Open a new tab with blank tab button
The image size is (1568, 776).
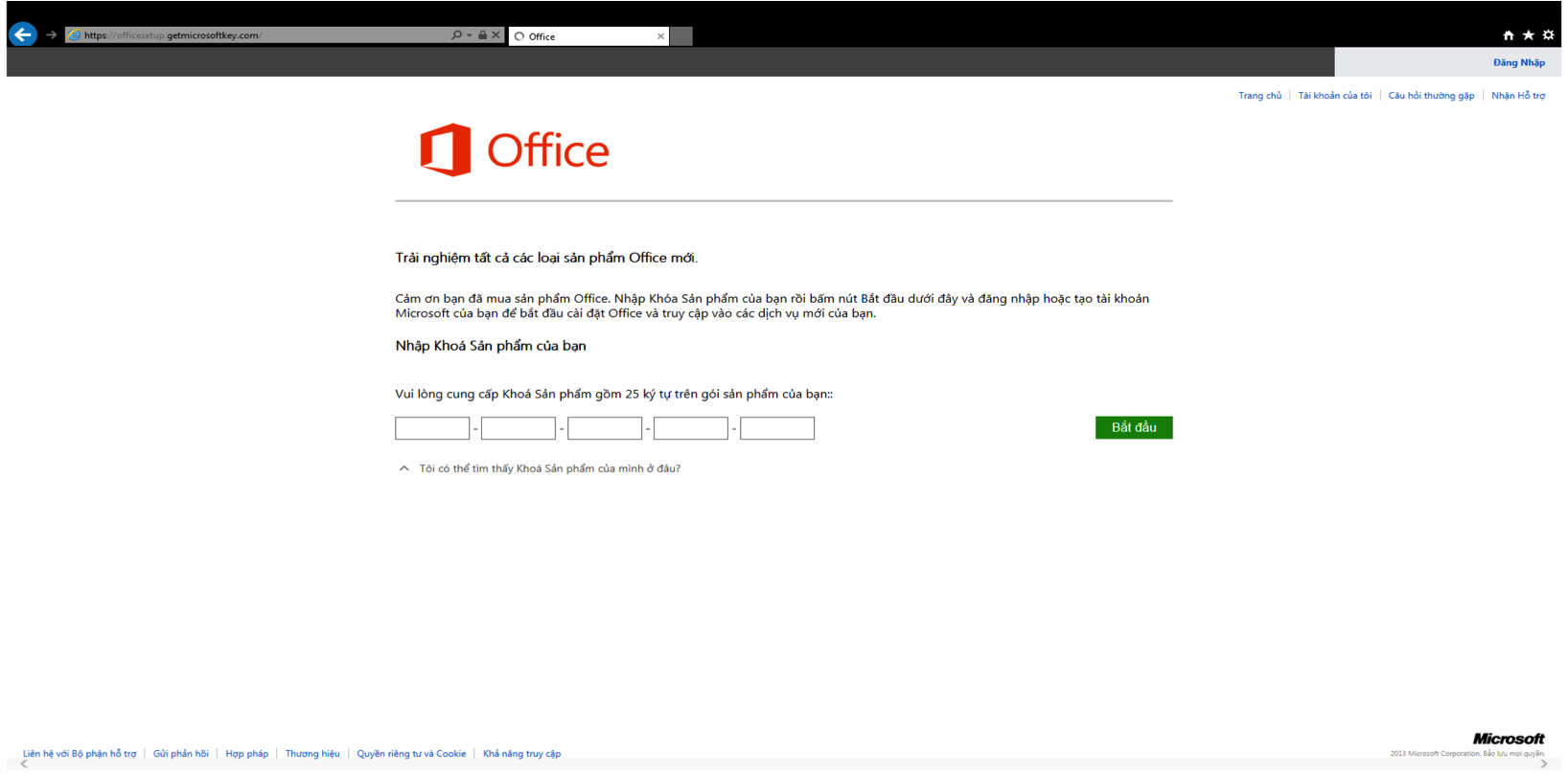pyautogui.click(x=681, y=36)
